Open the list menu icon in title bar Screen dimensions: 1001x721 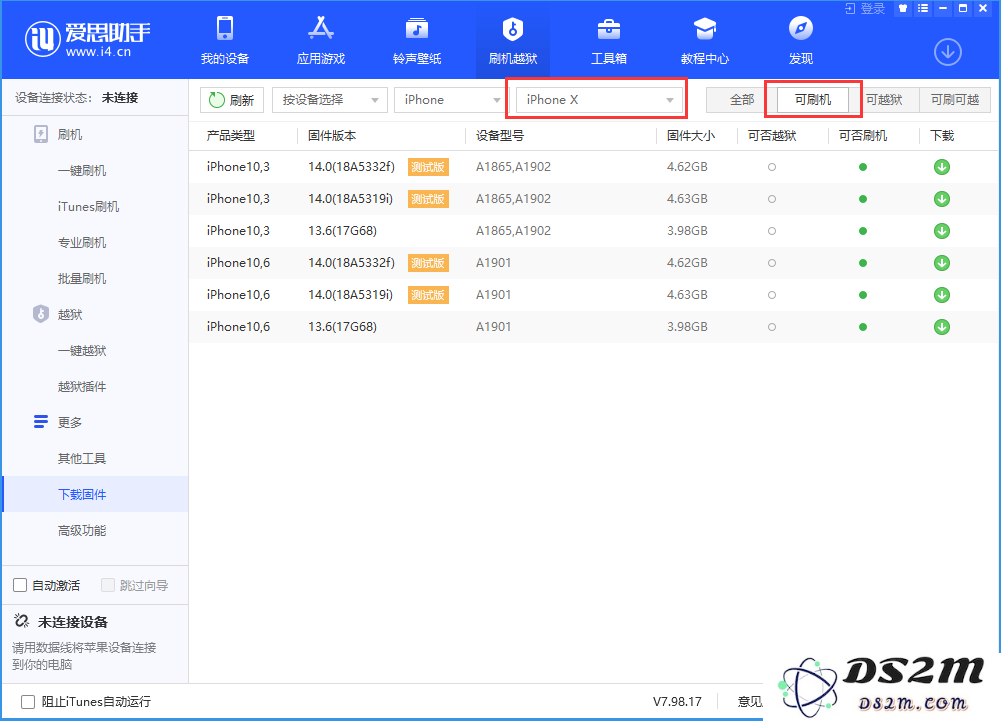[x=922, y=8]
